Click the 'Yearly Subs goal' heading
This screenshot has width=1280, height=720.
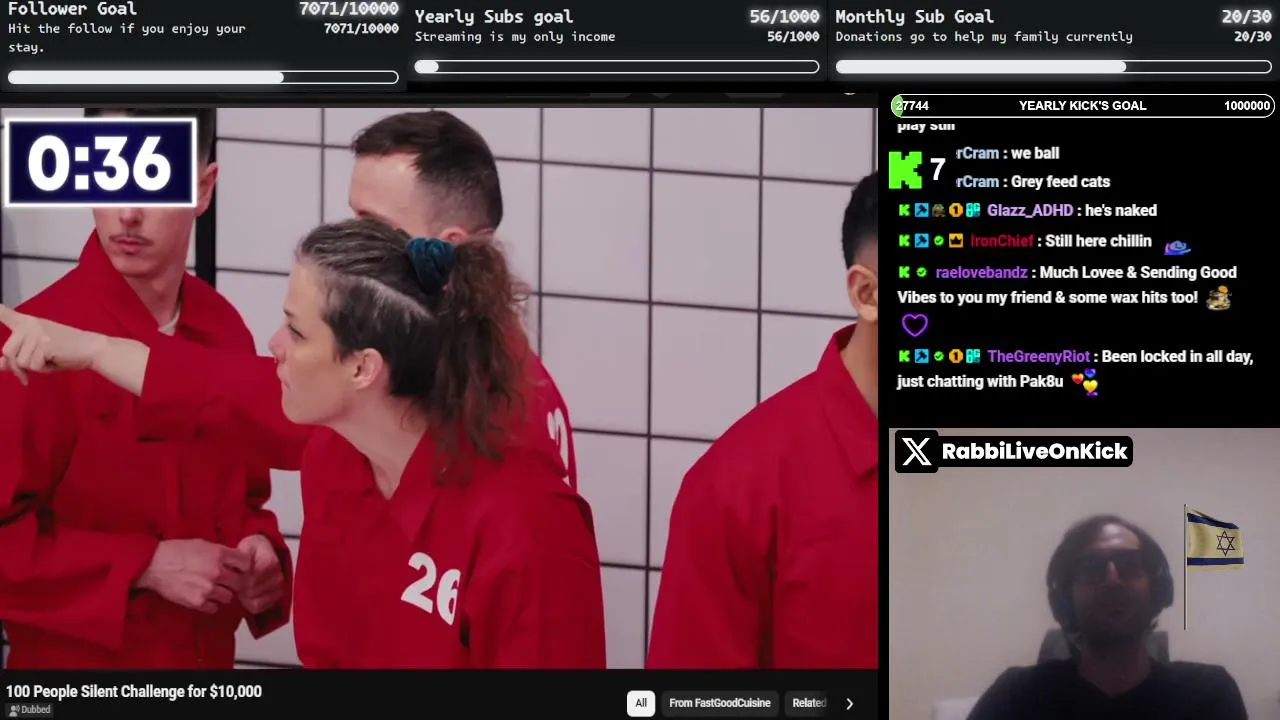tap(494, 16)
